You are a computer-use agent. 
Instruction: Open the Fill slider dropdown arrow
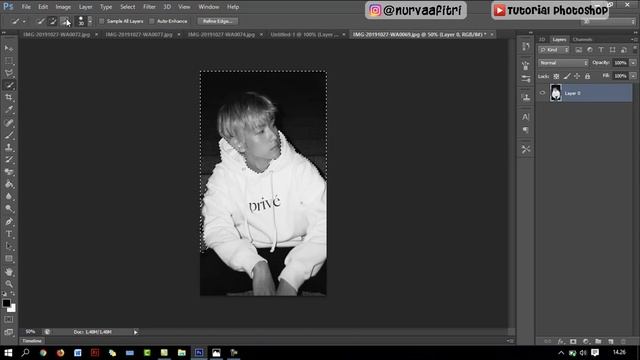(633, 76)
